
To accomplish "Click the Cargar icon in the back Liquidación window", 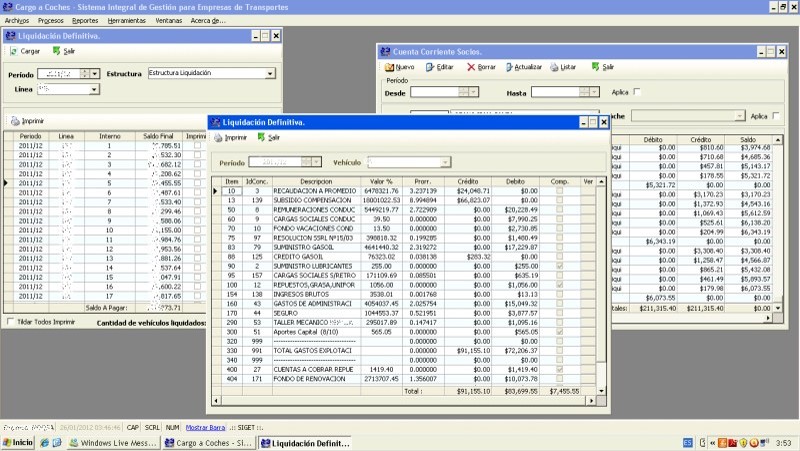I will pos(14,51).
